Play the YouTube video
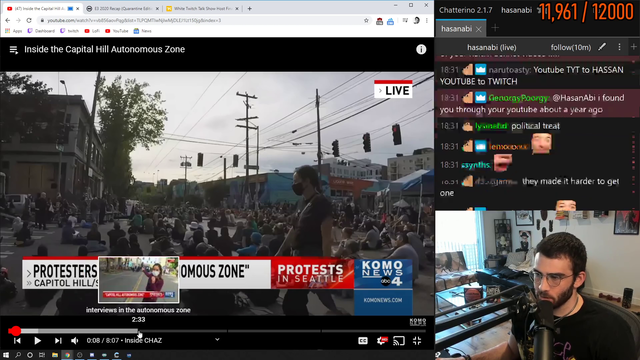The image size is (640, 360). click(37, 340)
